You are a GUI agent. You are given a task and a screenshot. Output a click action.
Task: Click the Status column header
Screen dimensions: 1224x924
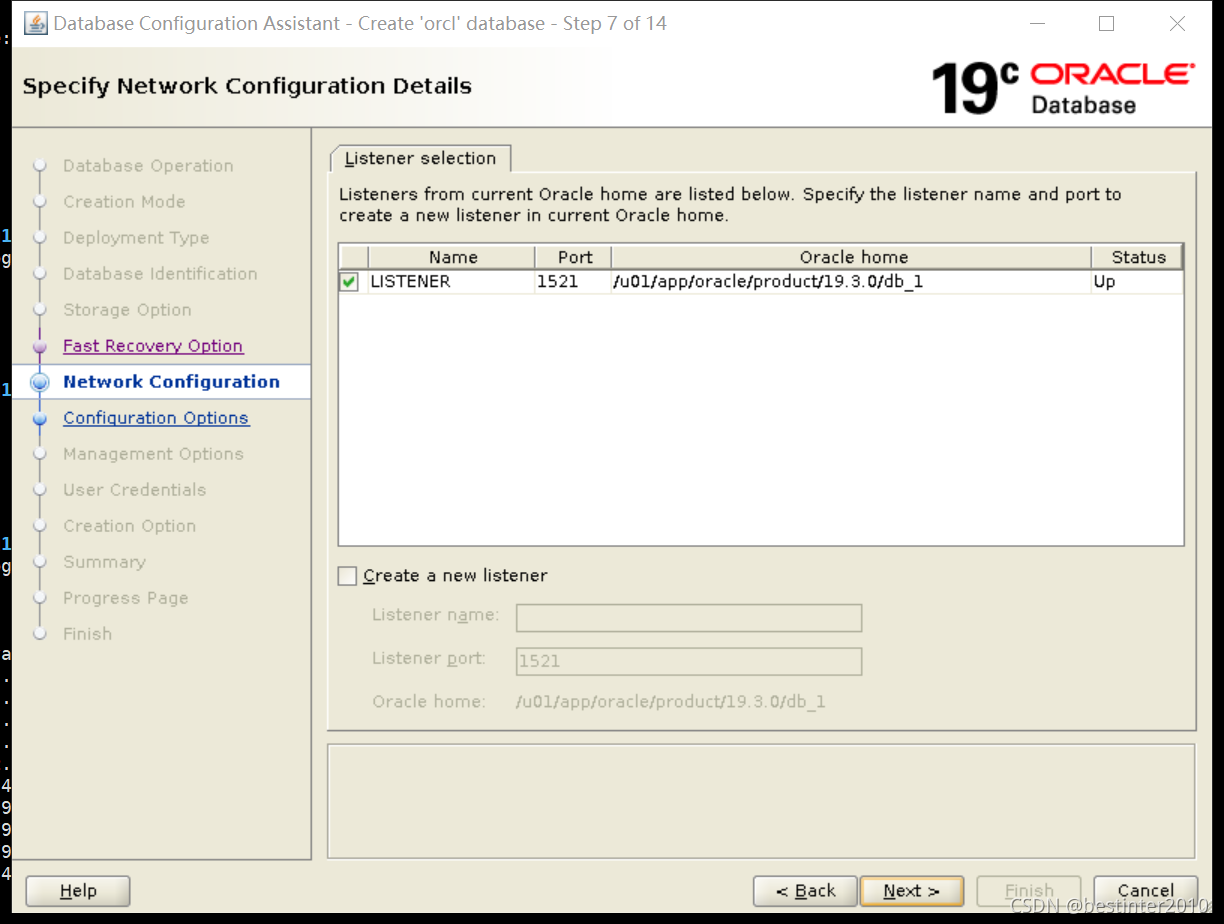tap(1138, 257)
